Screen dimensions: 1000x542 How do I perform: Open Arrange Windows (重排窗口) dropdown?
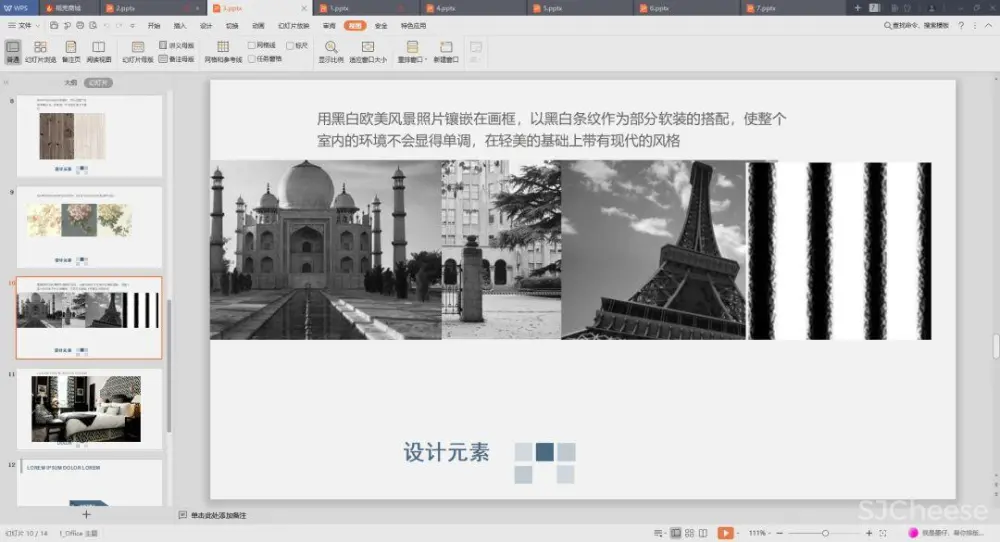(x=412, y=52)
